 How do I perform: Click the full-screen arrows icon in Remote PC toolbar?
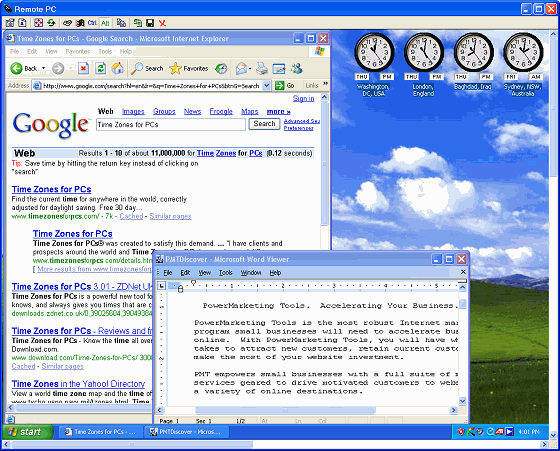coord(38,23)
